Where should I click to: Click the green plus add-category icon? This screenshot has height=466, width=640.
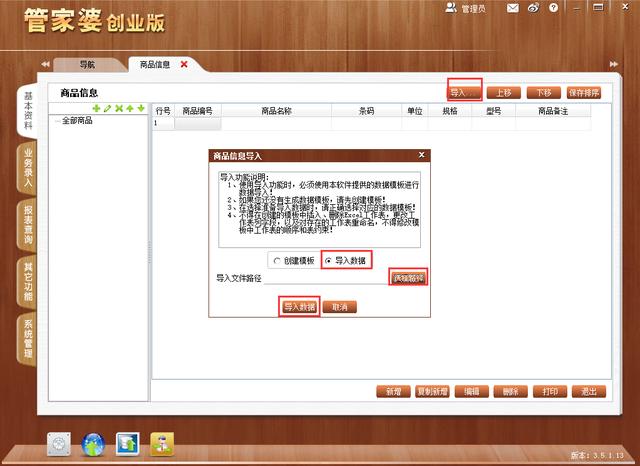(96, 108)
